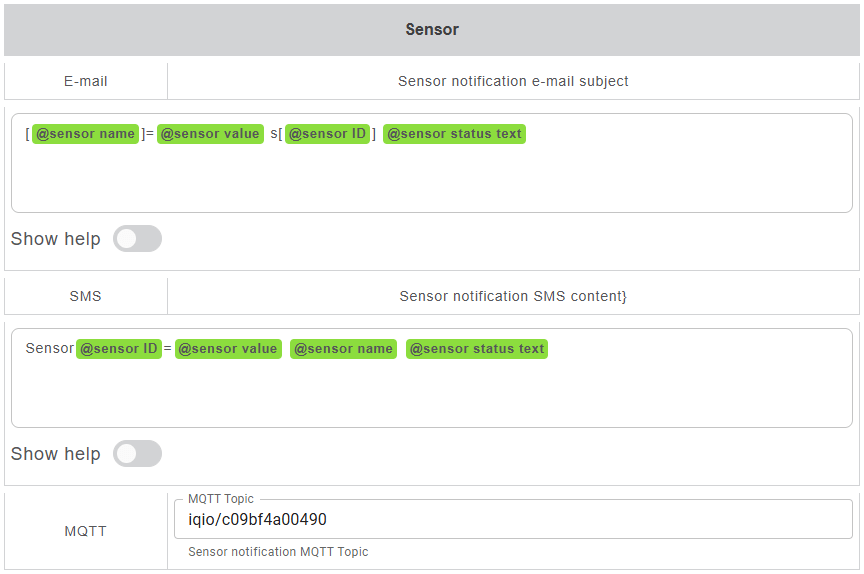Select @sensor status text tag in e-mail subject
The height and width of the screenshot is (574, 864).
454,134
